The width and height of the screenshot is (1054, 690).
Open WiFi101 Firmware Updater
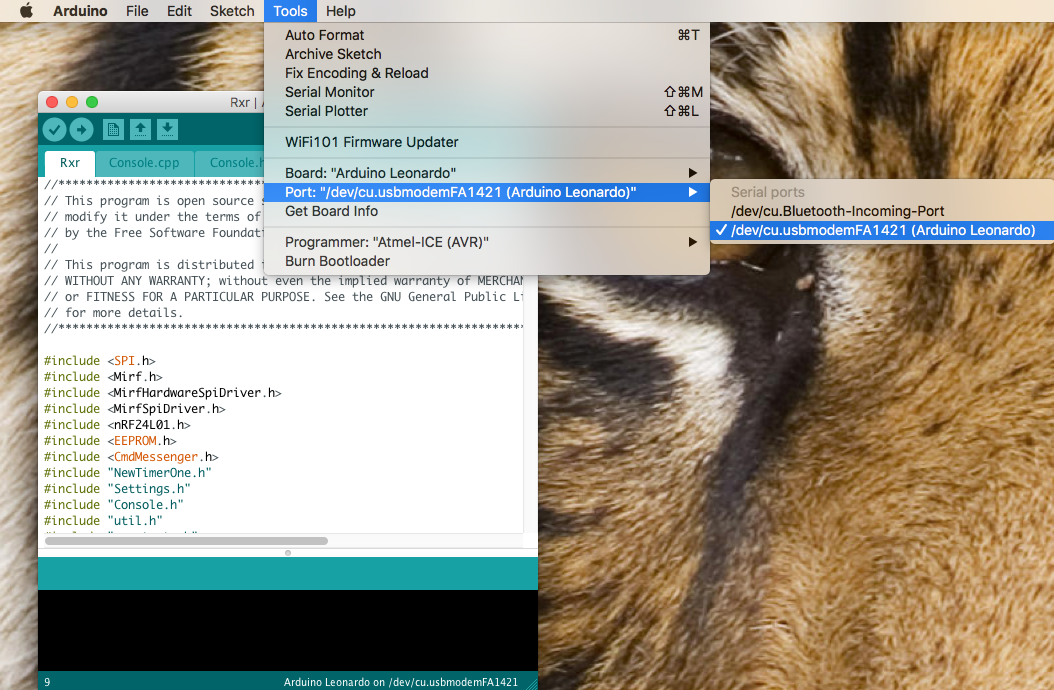[487, 142]
